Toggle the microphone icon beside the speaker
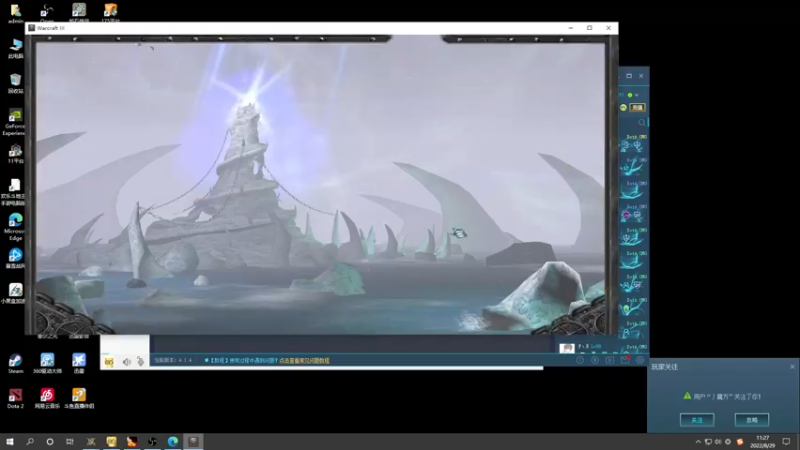Image resolution: width=800 pixels, height=450 pixels. click(x=140, y=362)
